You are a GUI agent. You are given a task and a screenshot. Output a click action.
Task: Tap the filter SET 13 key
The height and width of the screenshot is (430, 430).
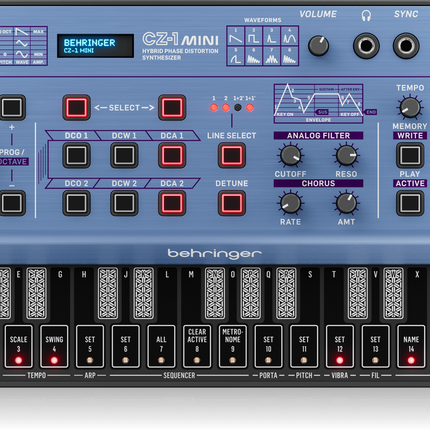coord(375,347)
